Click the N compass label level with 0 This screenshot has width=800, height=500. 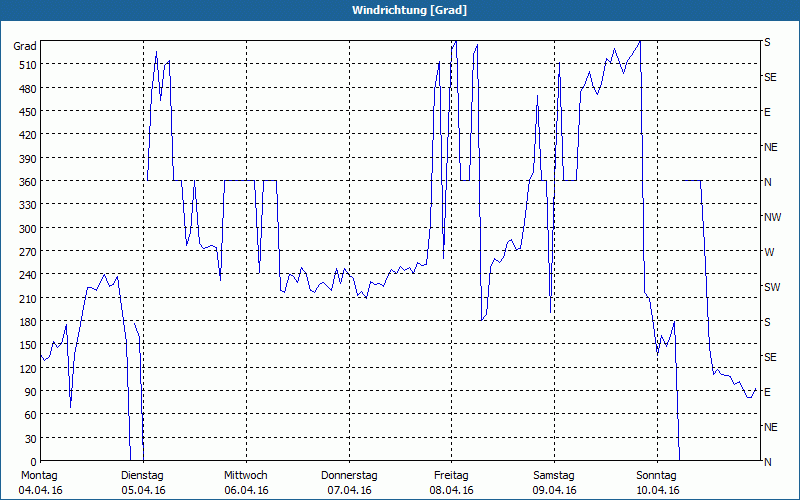[x=767, y=462]
